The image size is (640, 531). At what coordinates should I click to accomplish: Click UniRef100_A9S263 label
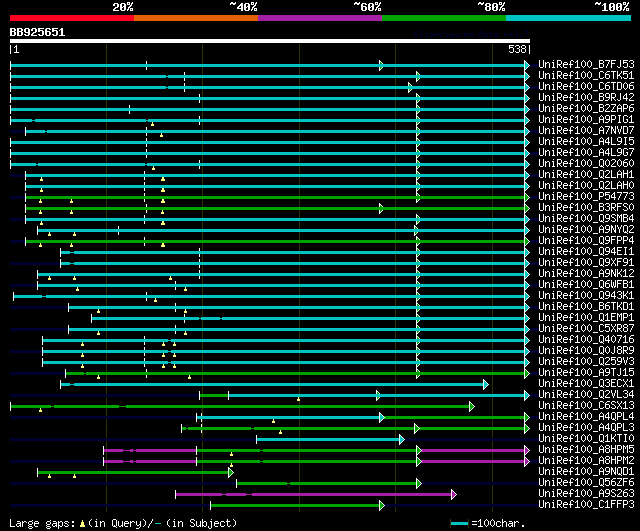click(x=586, y=494)
